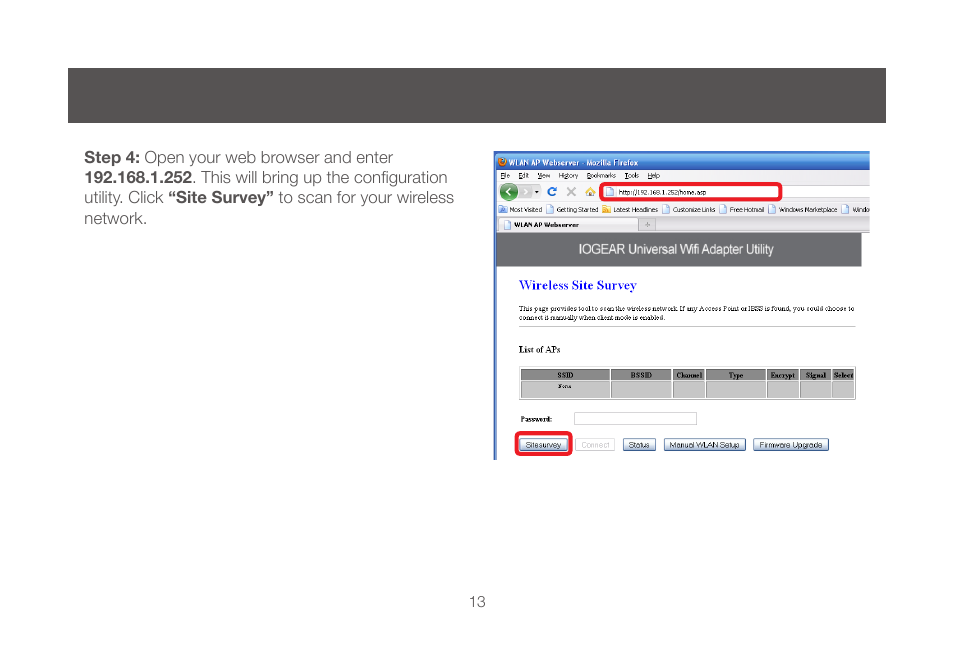Stop loading with the X icon
This screenshot has height=665, width=954.
click(571, 192)
